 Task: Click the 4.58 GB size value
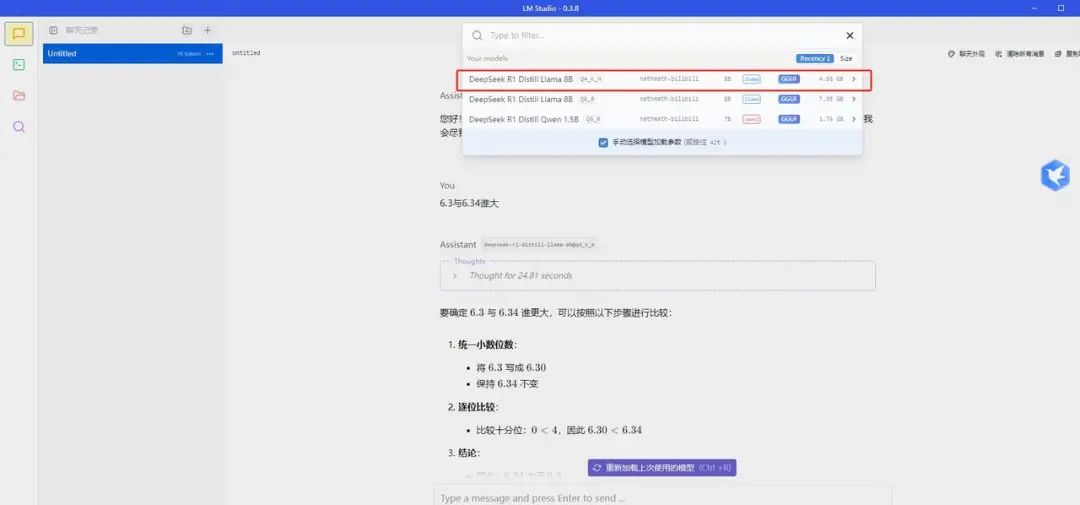831,79
